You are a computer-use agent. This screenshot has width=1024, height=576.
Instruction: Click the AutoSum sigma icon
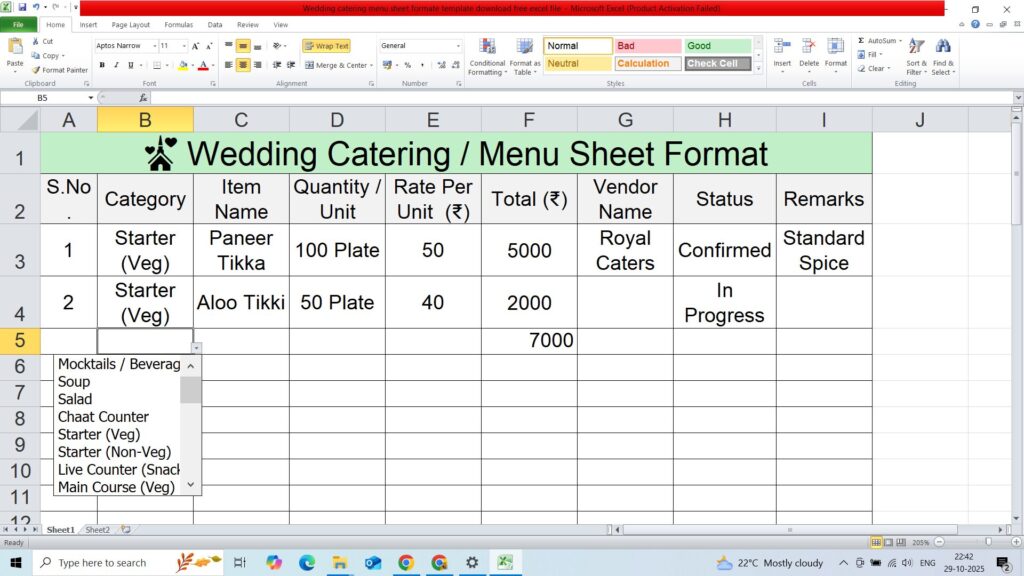[x=861, y=41]
